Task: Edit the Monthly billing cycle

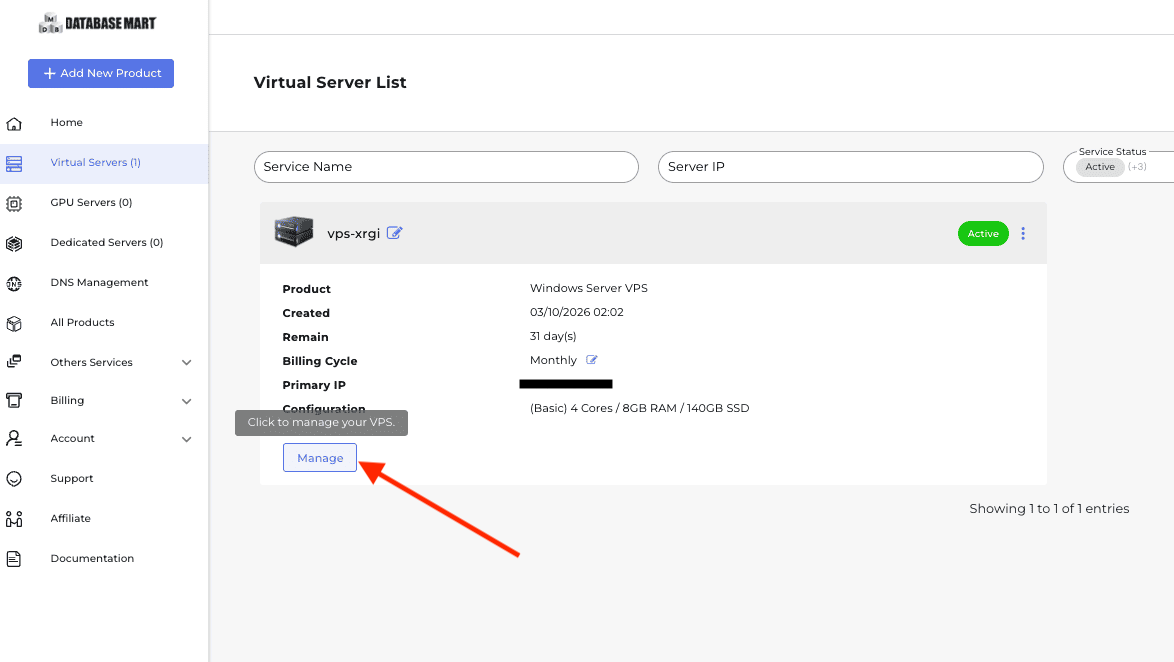Action: point(591,360)
